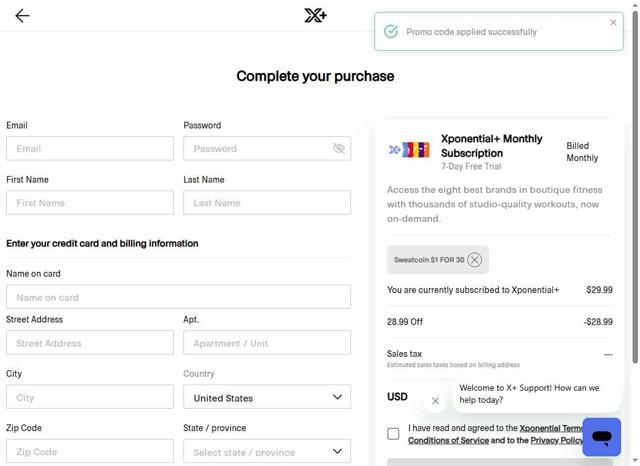
Task: Open the Country dropdown showing United States
Action: coord(267,397)
